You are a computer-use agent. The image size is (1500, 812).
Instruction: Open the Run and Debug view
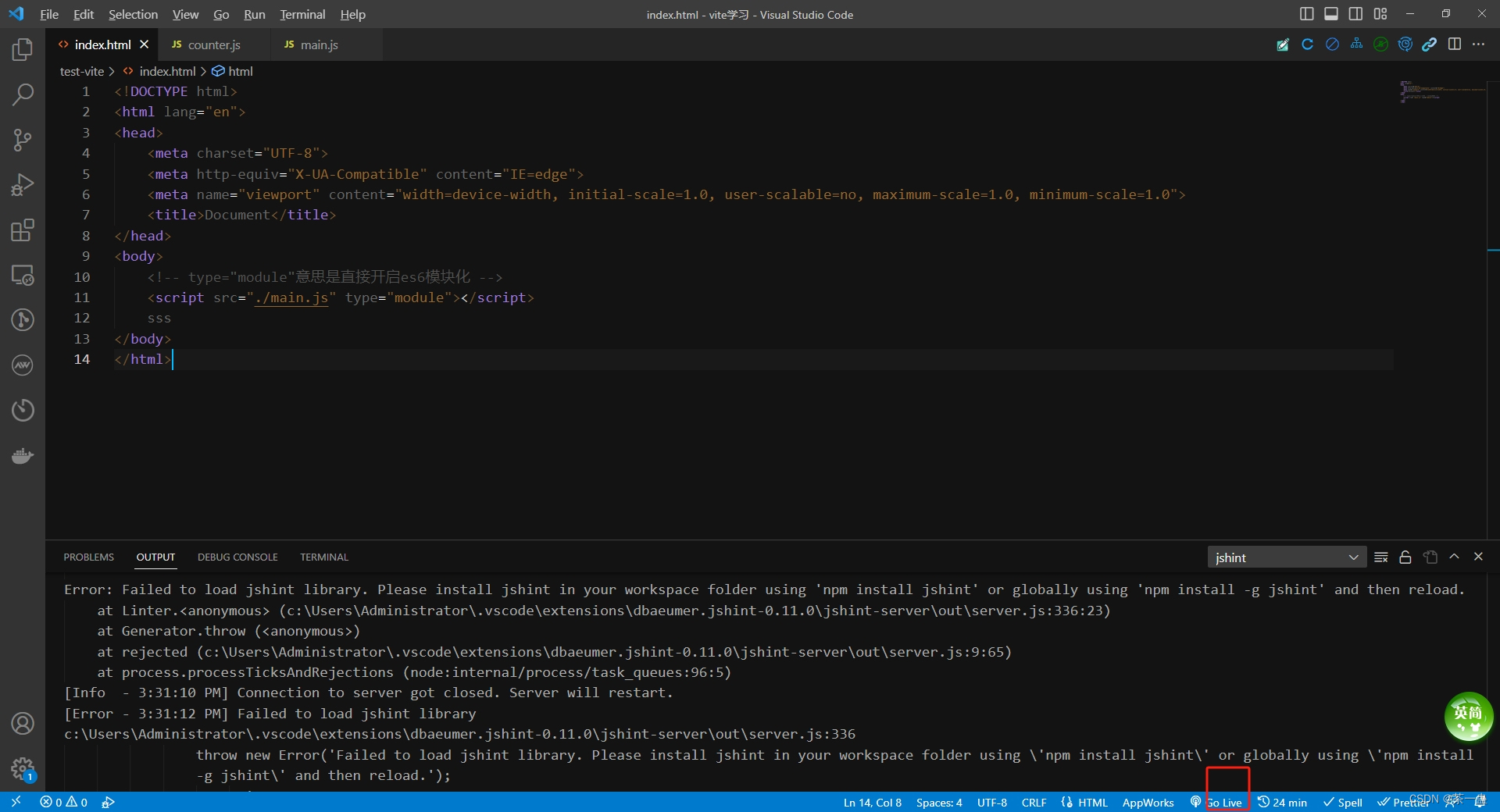(23, 185)
